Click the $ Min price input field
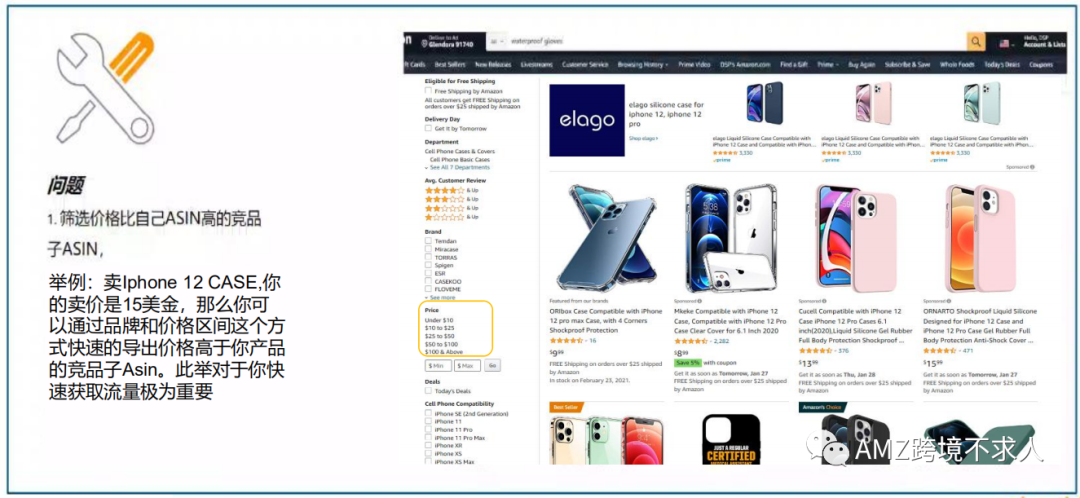The width and height of the screenshot is (1080, 498). [438, 366]
